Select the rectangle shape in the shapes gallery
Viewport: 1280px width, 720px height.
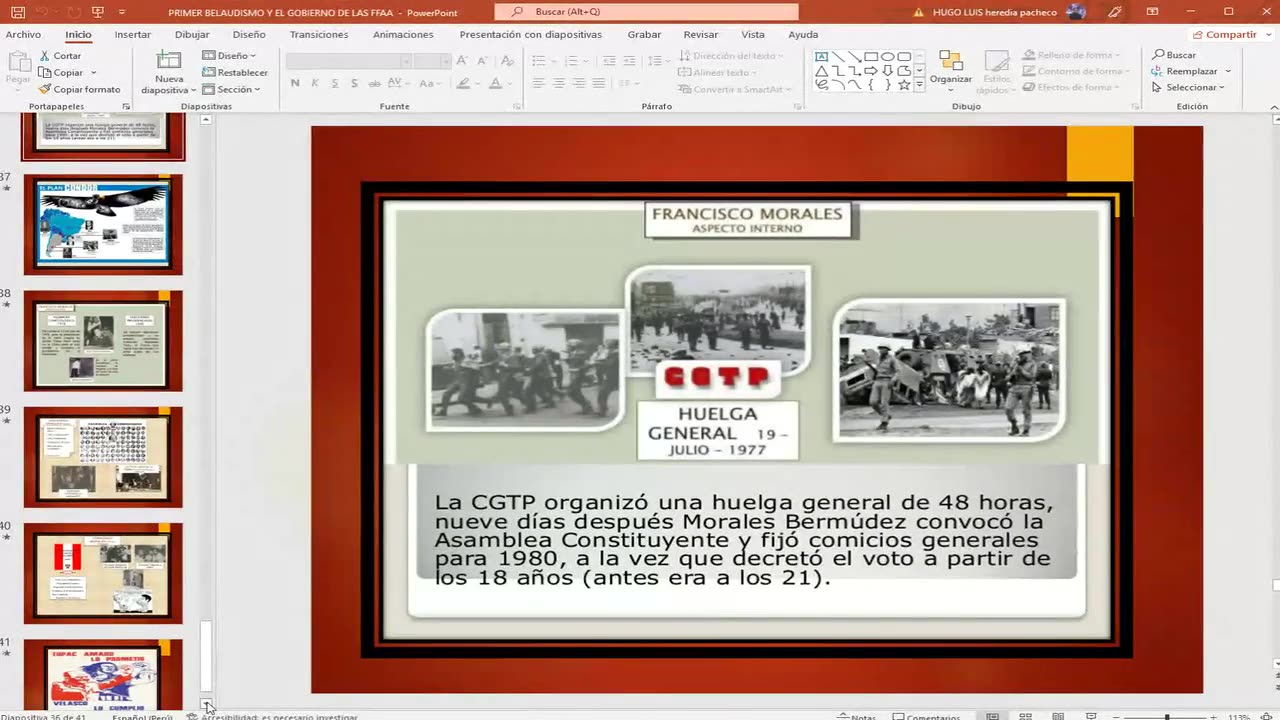coord(871,57)
